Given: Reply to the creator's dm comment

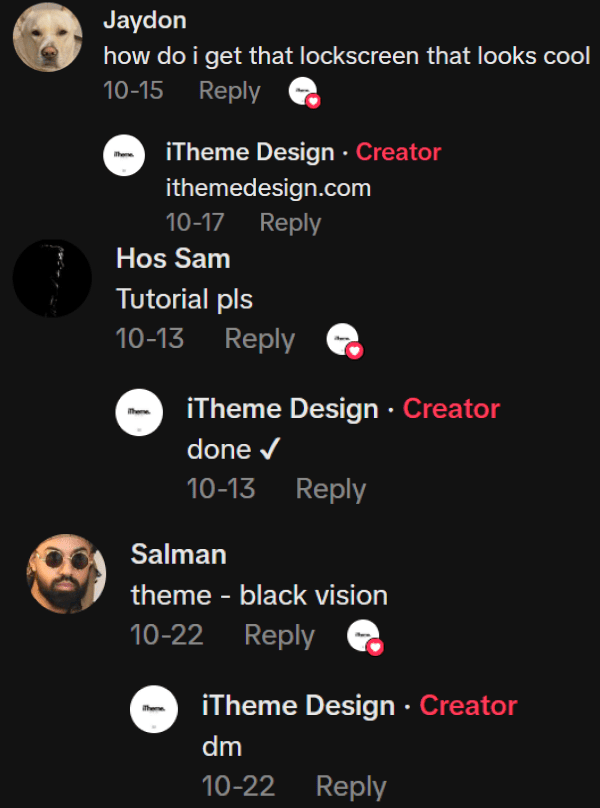Looking at the screenshot, I should pos(351,786).
